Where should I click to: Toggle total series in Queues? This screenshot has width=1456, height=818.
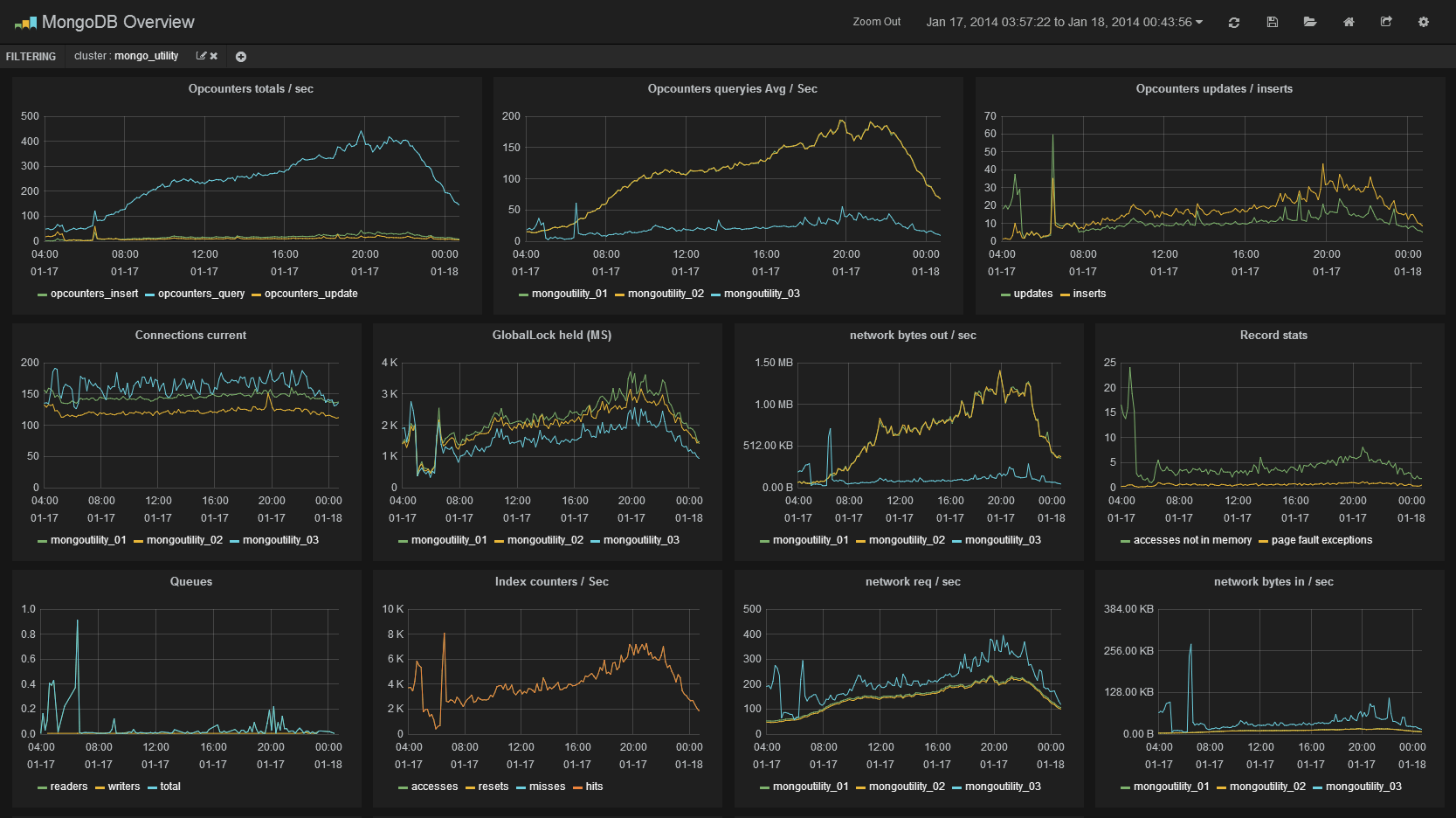click(x=170, y=787)
